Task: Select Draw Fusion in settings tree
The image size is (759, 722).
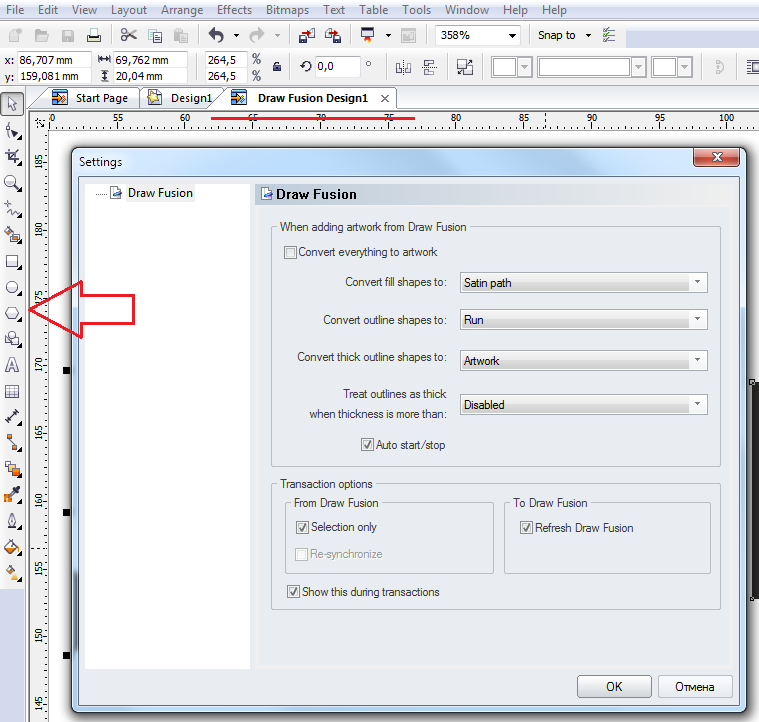Action: click(160, 193)
